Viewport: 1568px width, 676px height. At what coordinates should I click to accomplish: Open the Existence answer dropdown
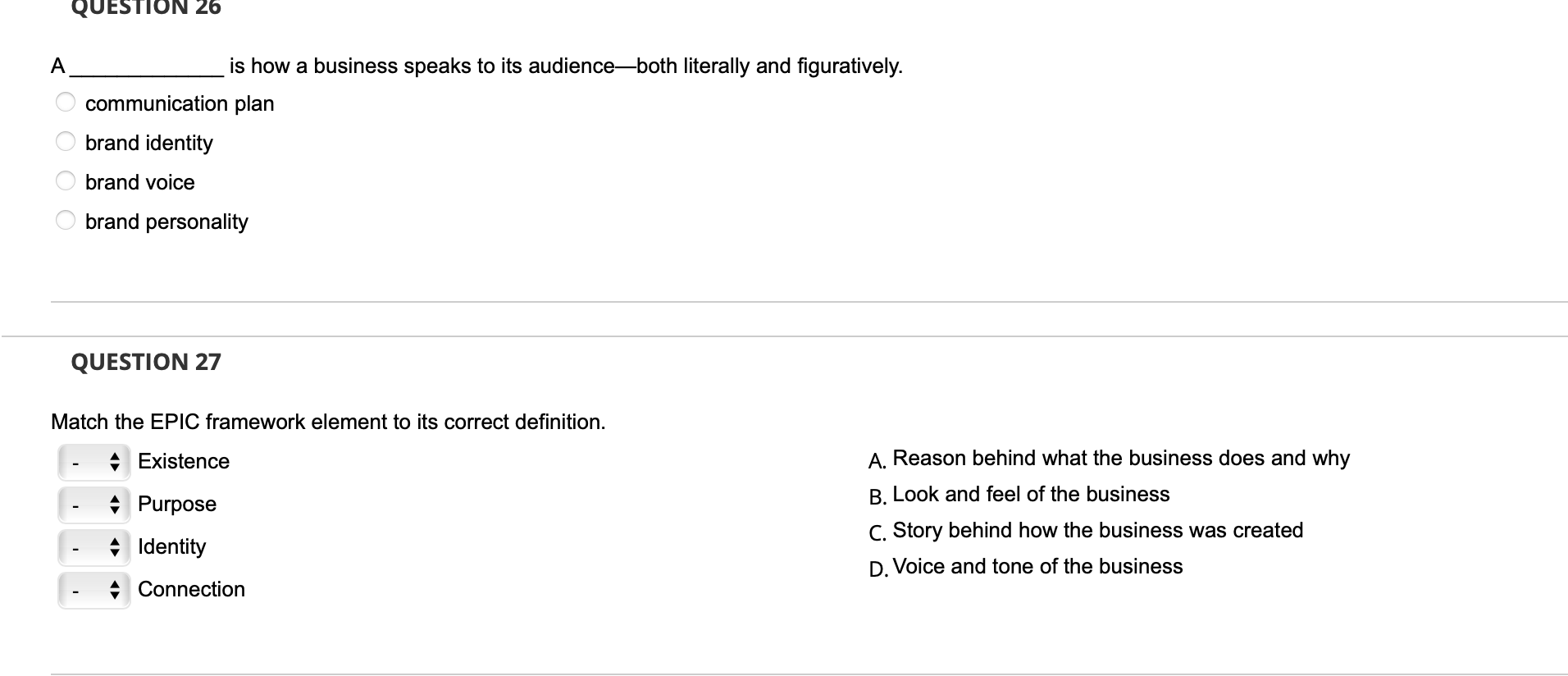pyautogui.click(x=93, y=462)
